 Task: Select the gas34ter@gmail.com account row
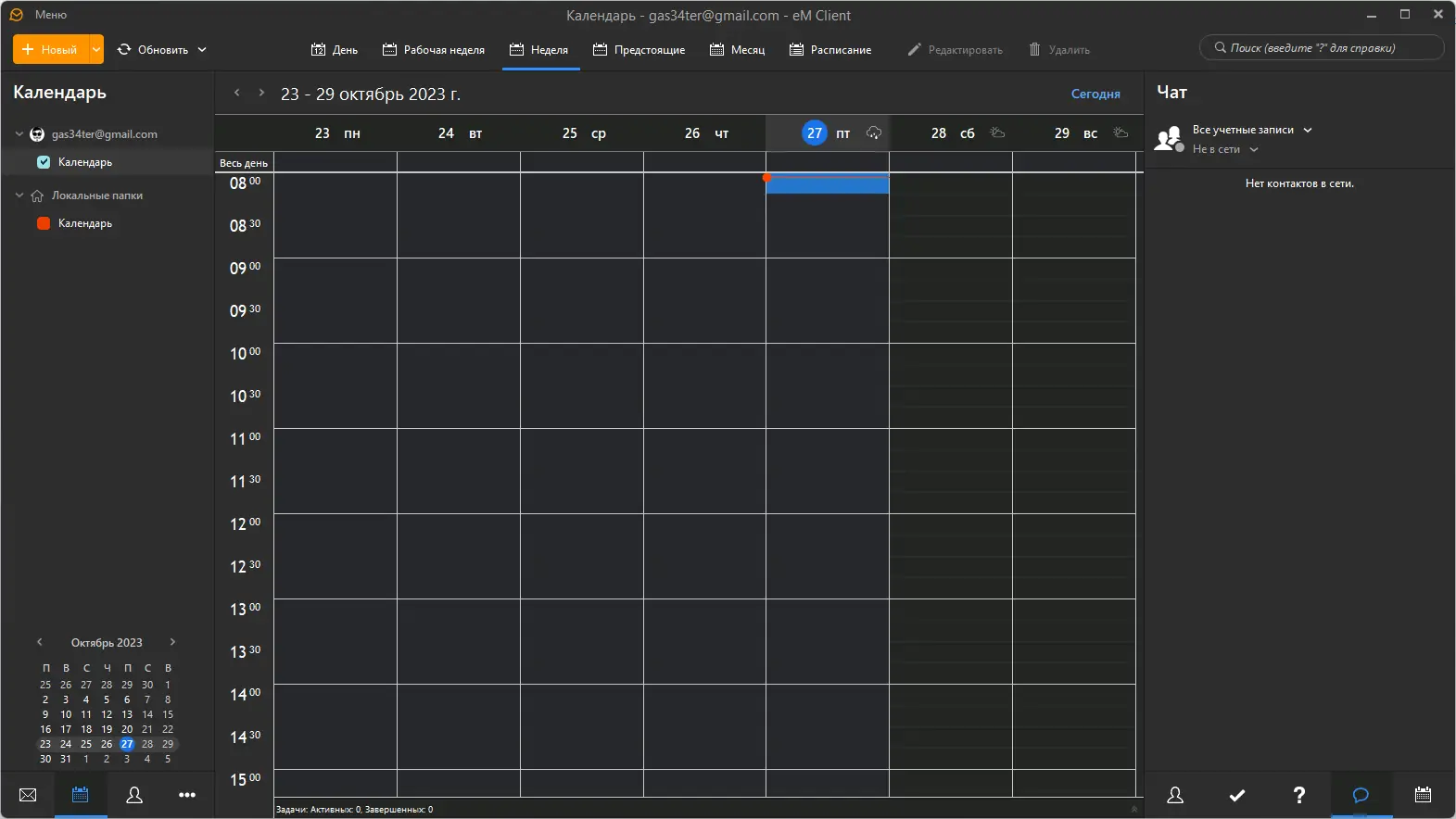(x=108, y=134)
